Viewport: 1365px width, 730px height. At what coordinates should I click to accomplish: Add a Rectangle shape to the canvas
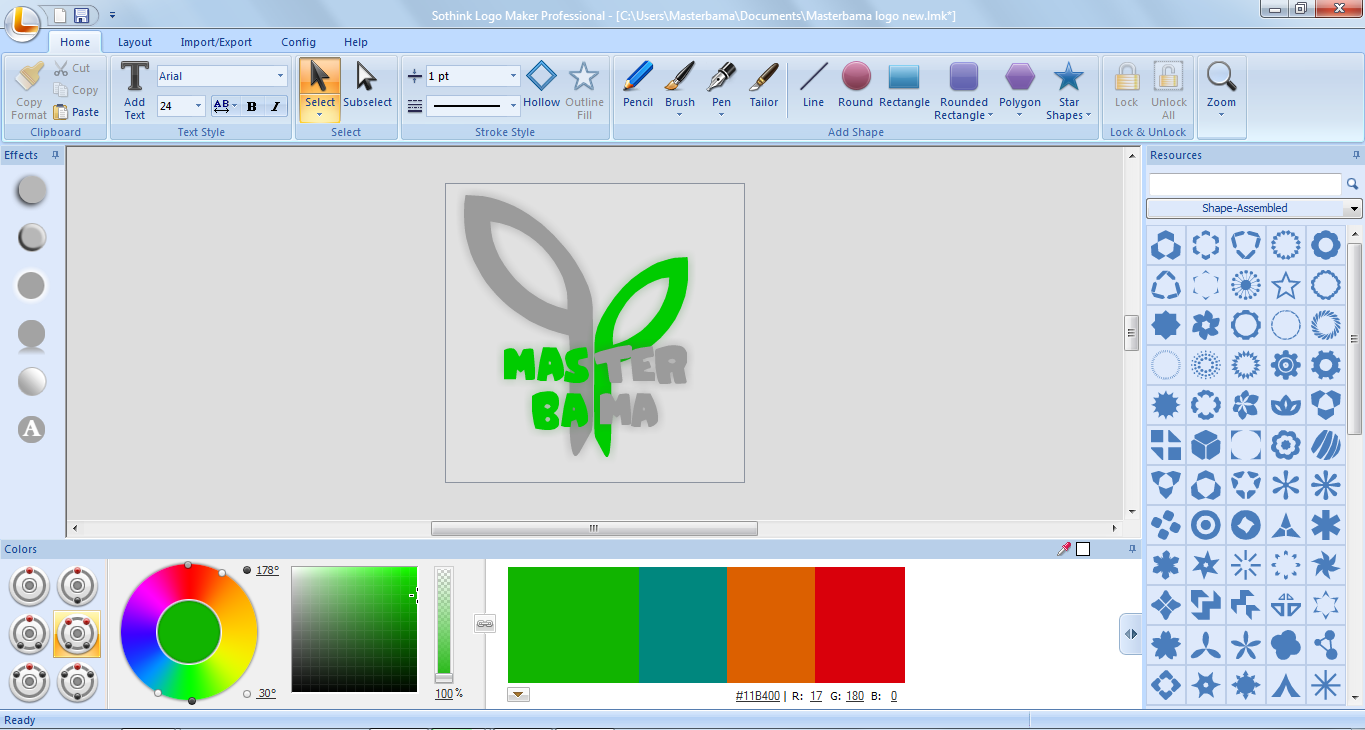pyautogui.click(x=904, y=88)
